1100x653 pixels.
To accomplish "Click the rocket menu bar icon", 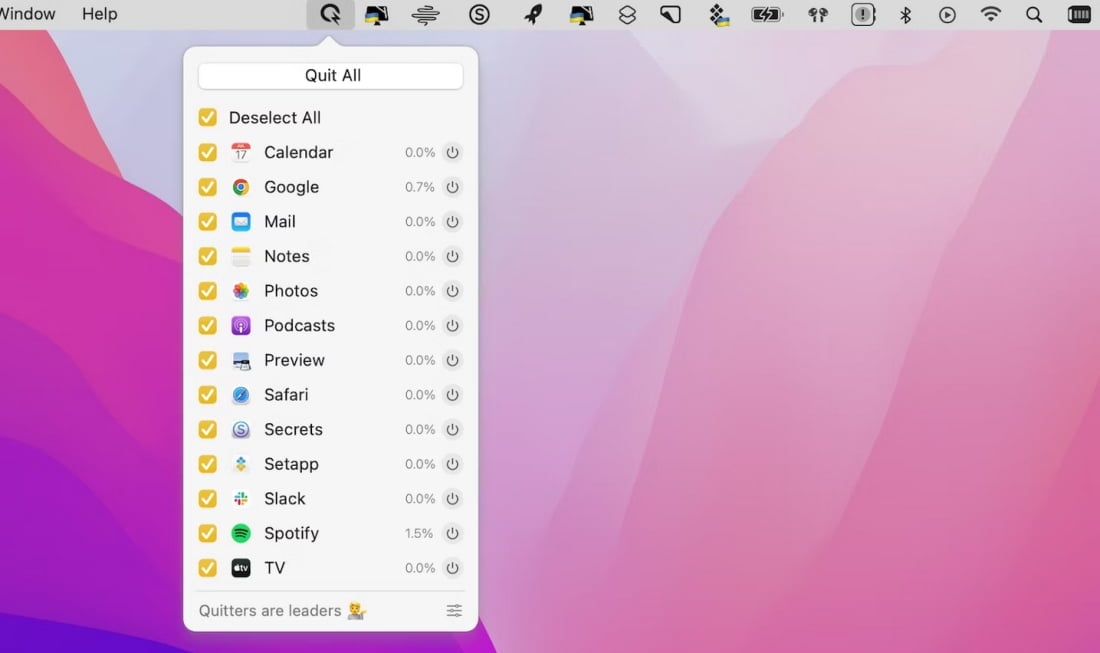I will [533, 14].
